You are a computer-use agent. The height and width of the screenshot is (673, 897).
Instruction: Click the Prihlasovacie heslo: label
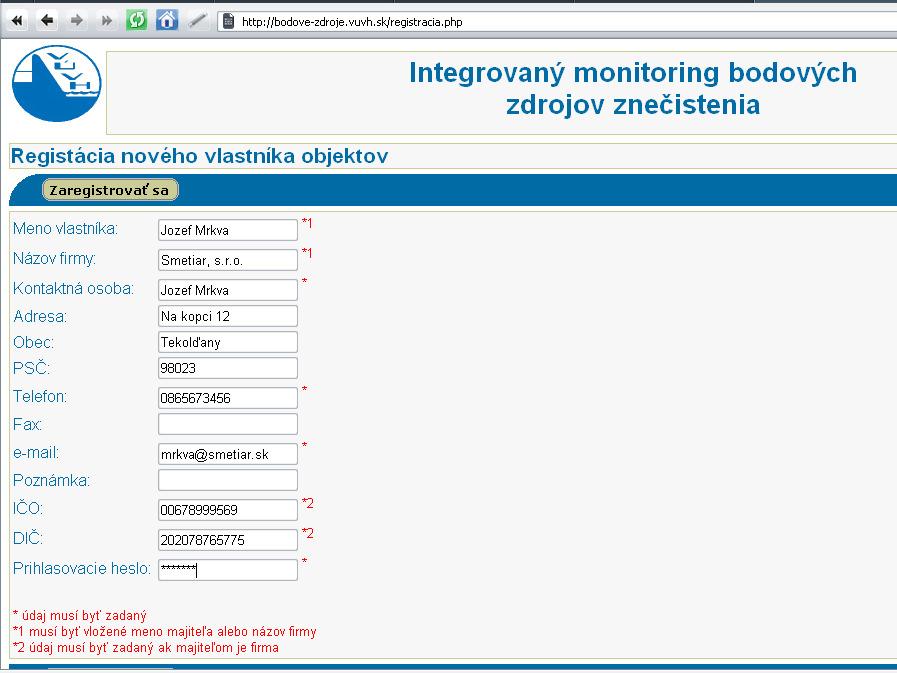click(x=82, y=568)
